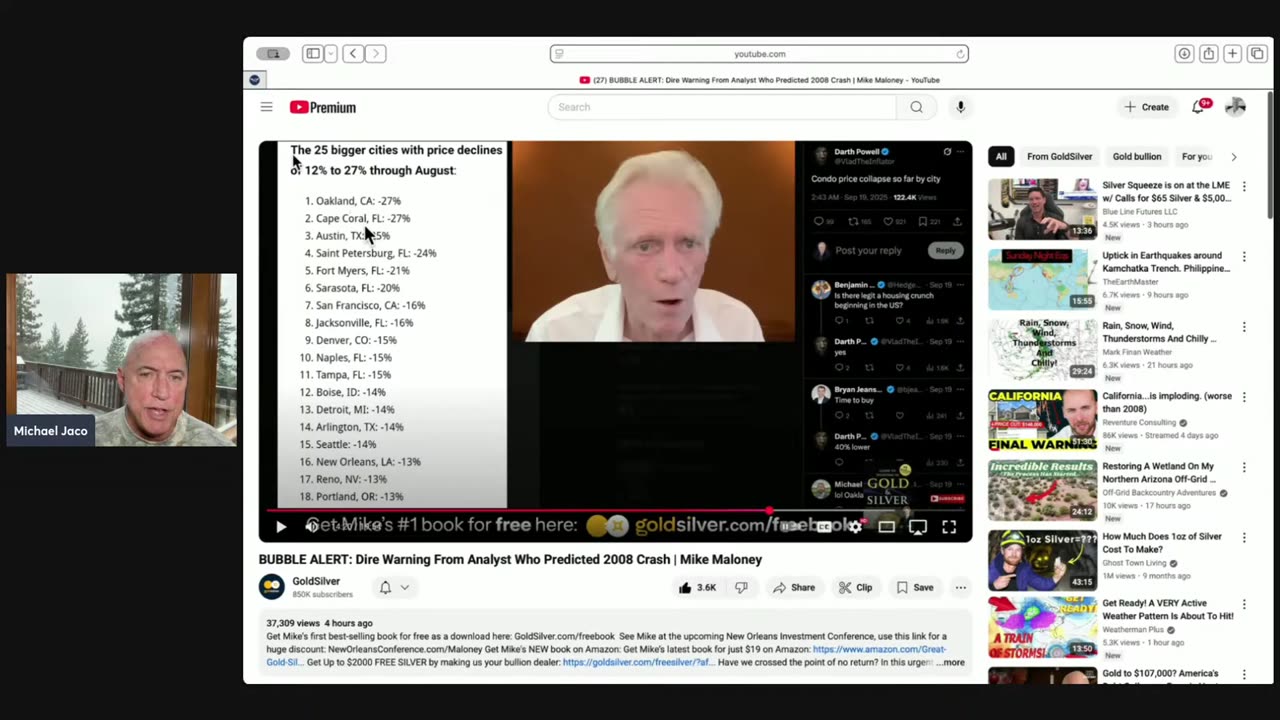The height and width of the screenshot is (720, 1280).
Task: Select the For you chip
Action: [x=1197, y=156]
